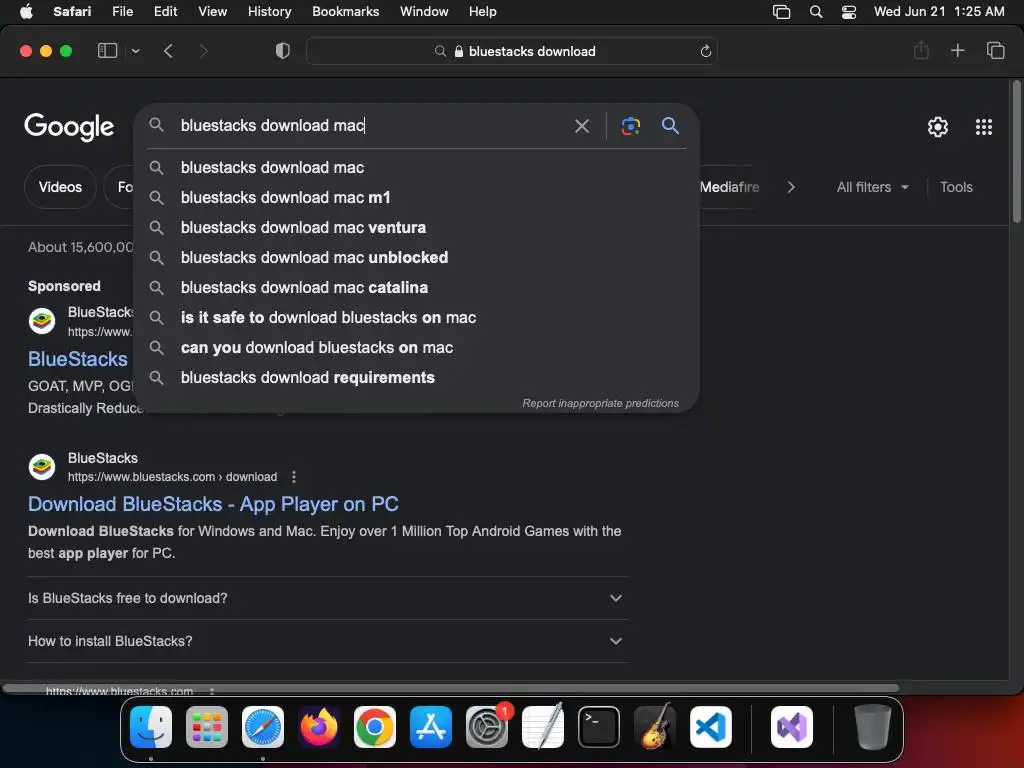The image size is (1024, 768).
Task: Pick suggestion 'bluestacks download requirements'
Action: coord(417,377)
